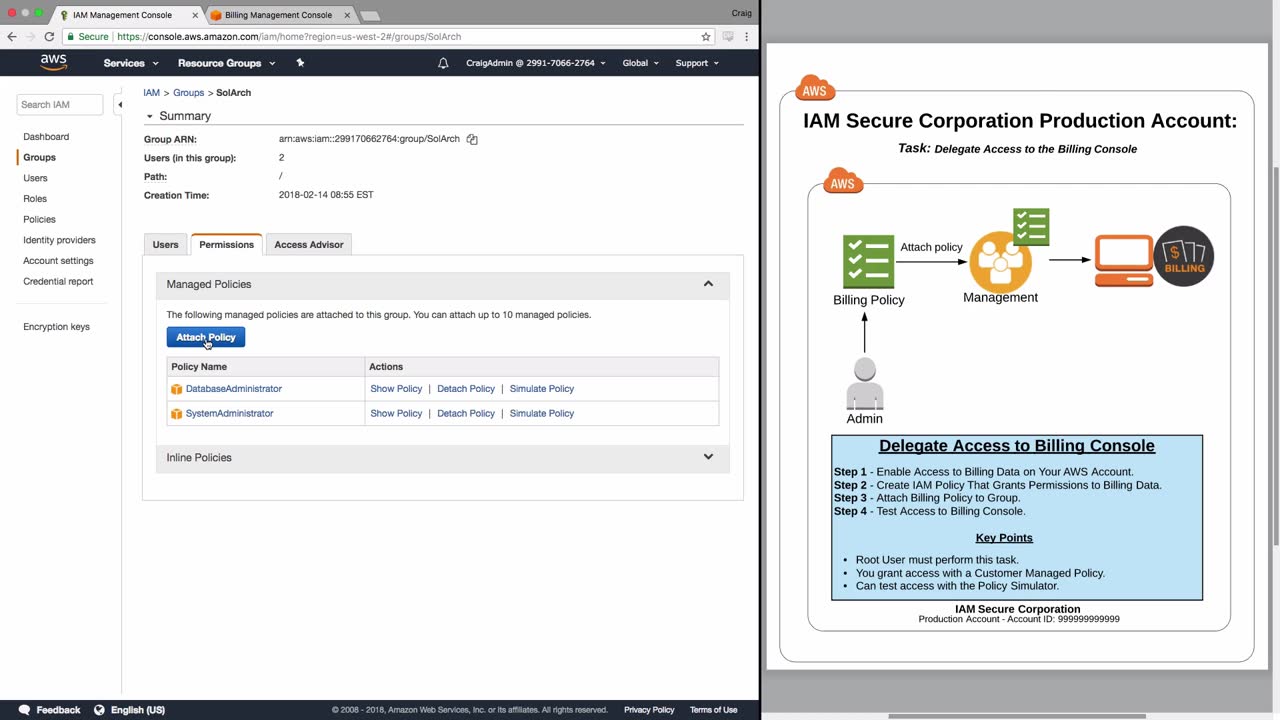1280x720 pixels.
Task: Open the Chrome three-dot menu
Action: (746, 37)
